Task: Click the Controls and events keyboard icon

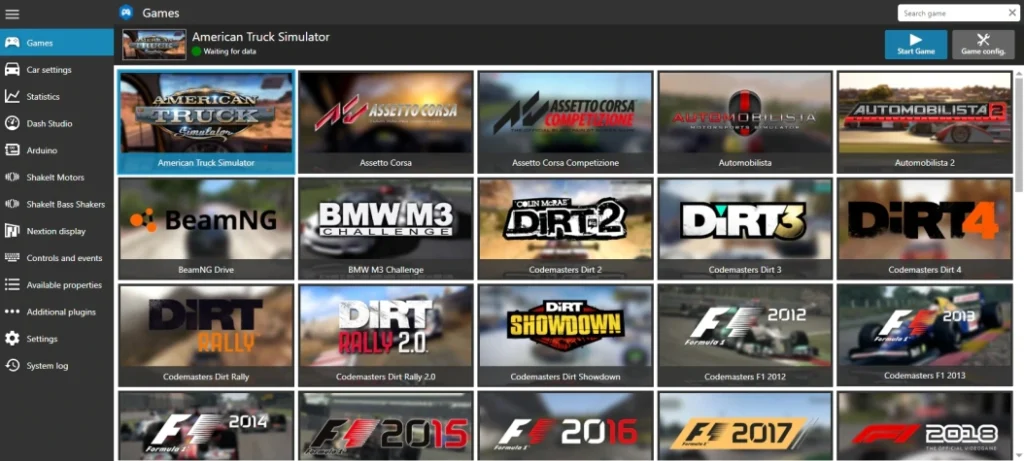Action: (12, 257)
